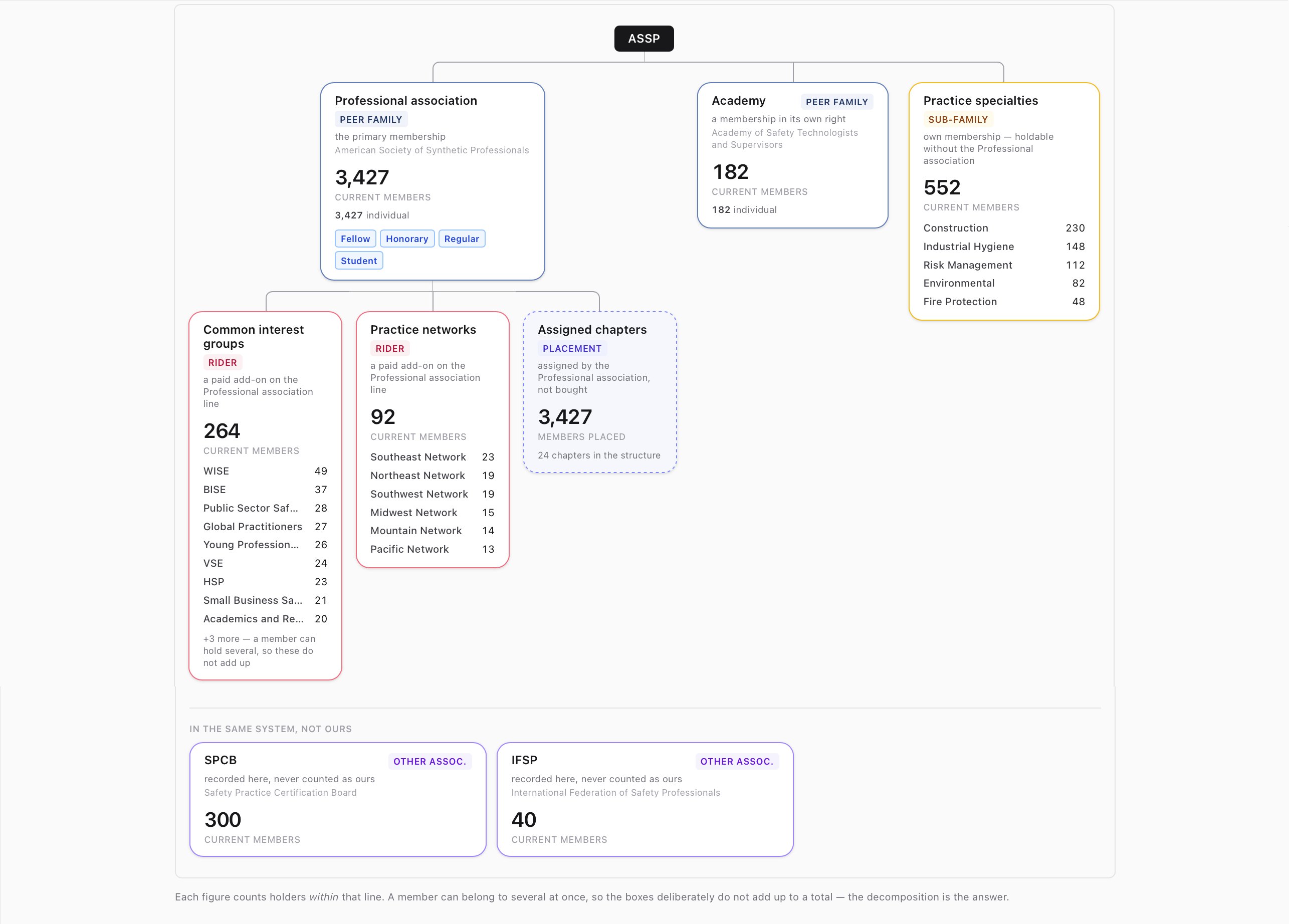Select the Honorary membership tag
Image resolution: width=1289 pixels, height=924 pixels.
coord(407,239)
